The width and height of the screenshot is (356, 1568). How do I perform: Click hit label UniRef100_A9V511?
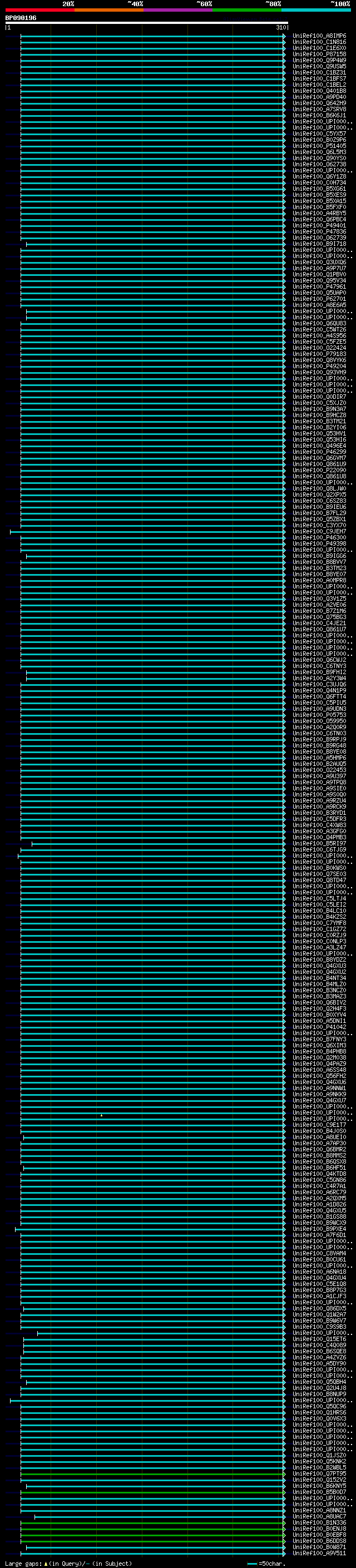point(319,1553)
